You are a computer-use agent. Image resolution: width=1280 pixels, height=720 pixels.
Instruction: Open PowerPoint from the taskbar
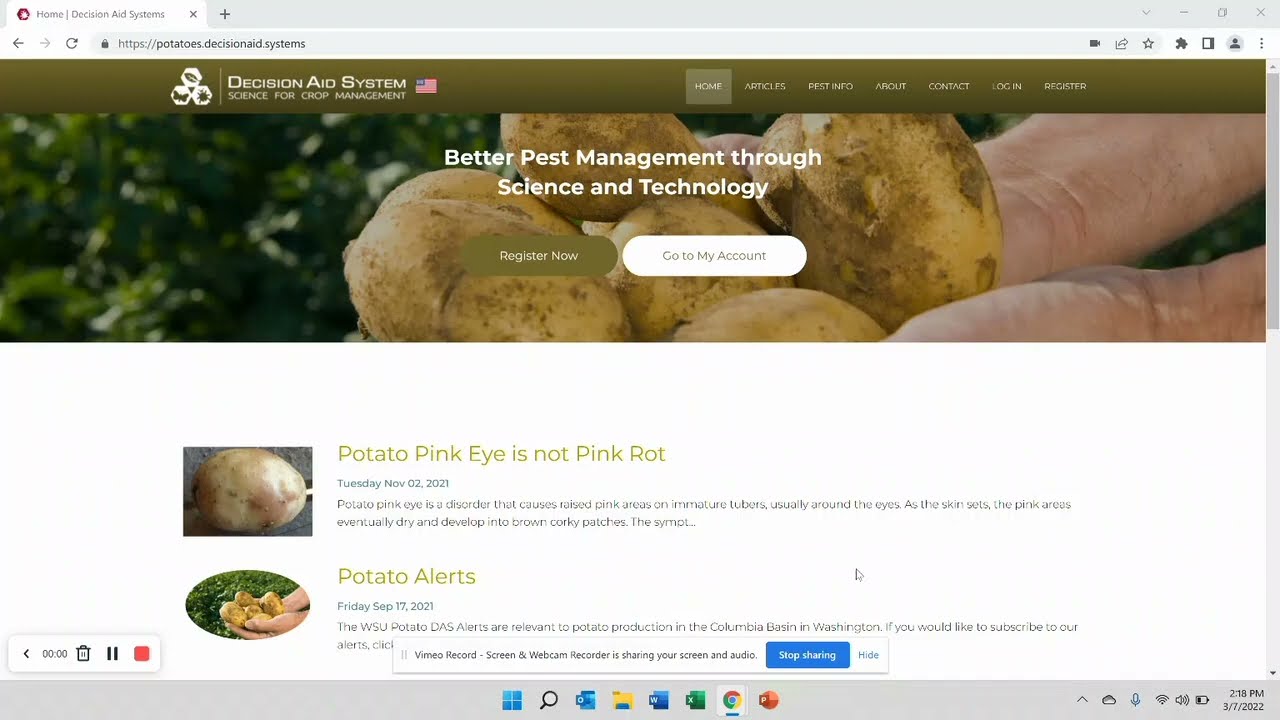point(768,700)
